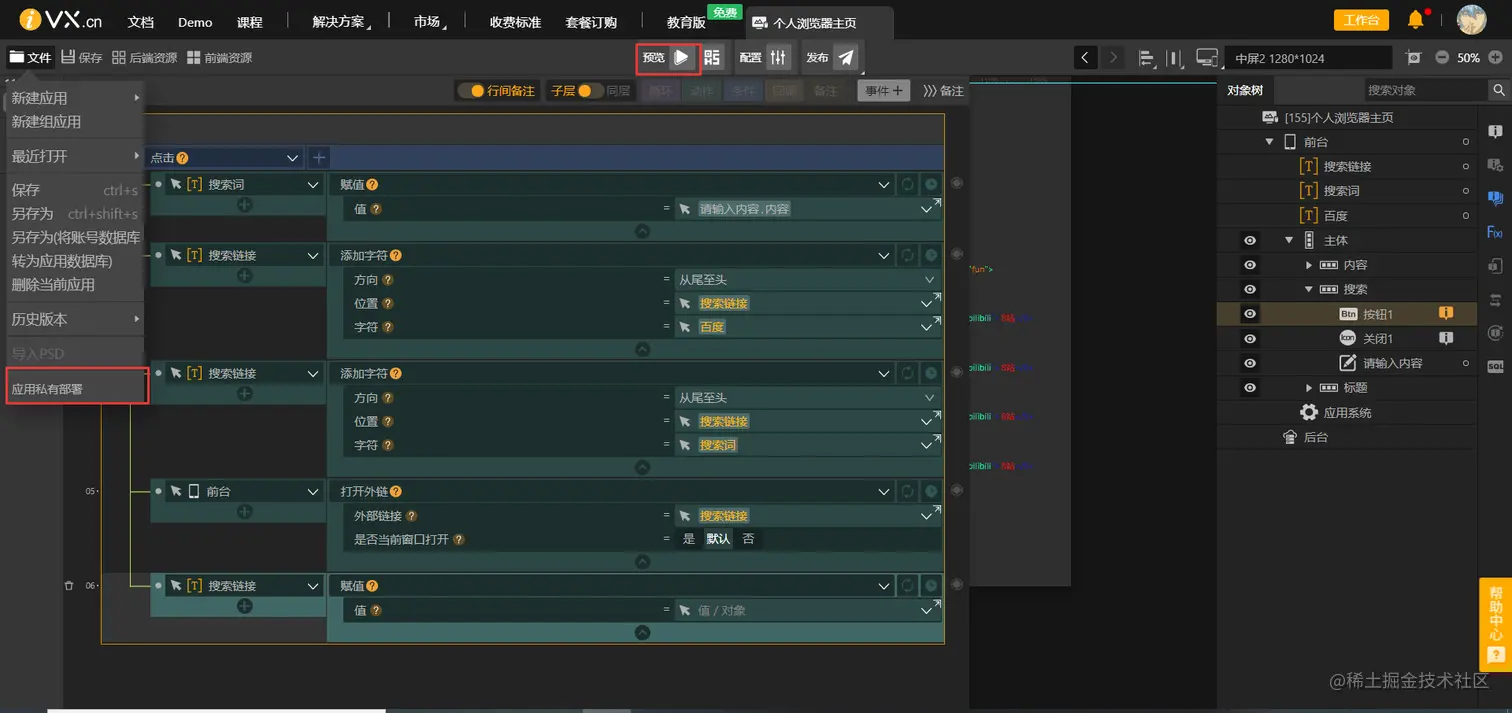Select 后台 in object tree
Image resolution: width=1512 pixels, height=713 pixels.
1316,437
